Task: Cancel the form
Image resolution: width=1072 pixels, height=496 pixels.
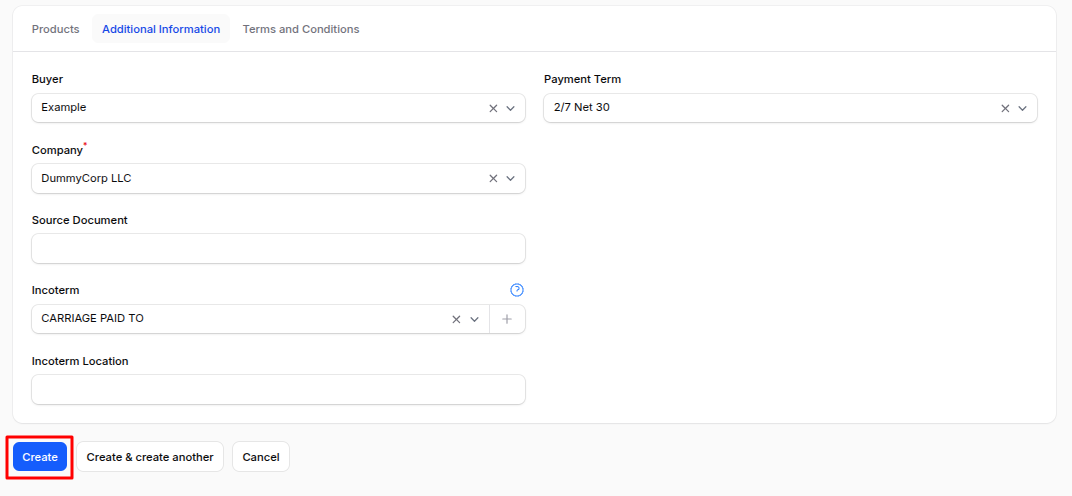Action: tap(261, 457)
